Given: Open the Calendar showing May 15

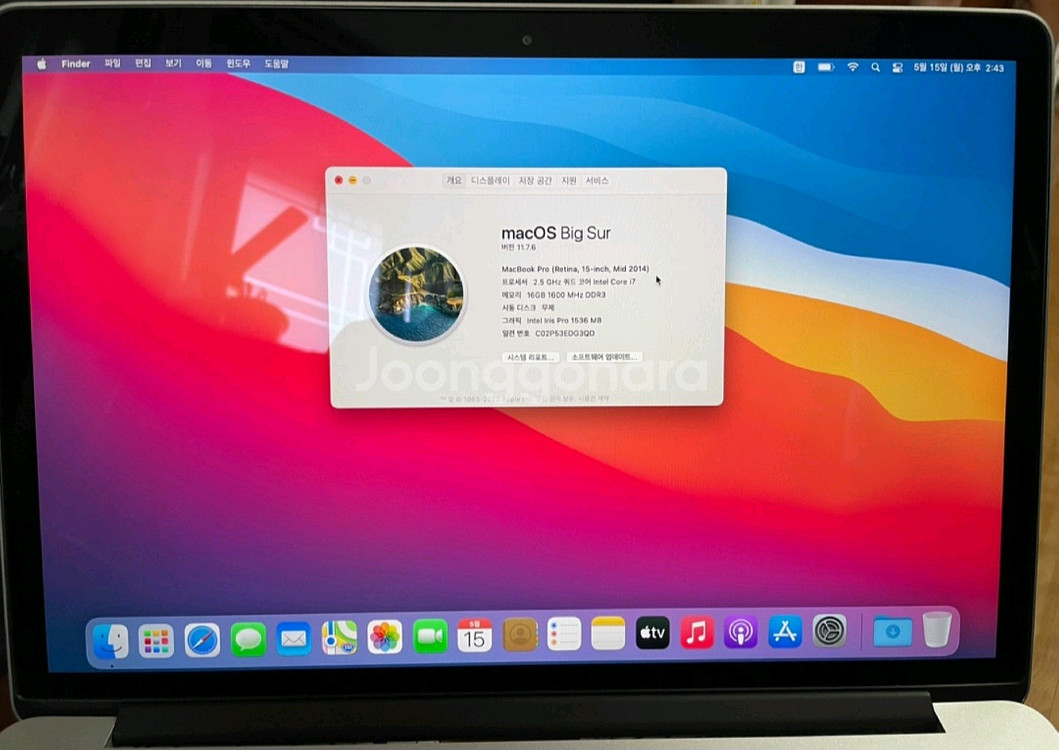Looking at the screenshot, I should (x=475, y=633).
